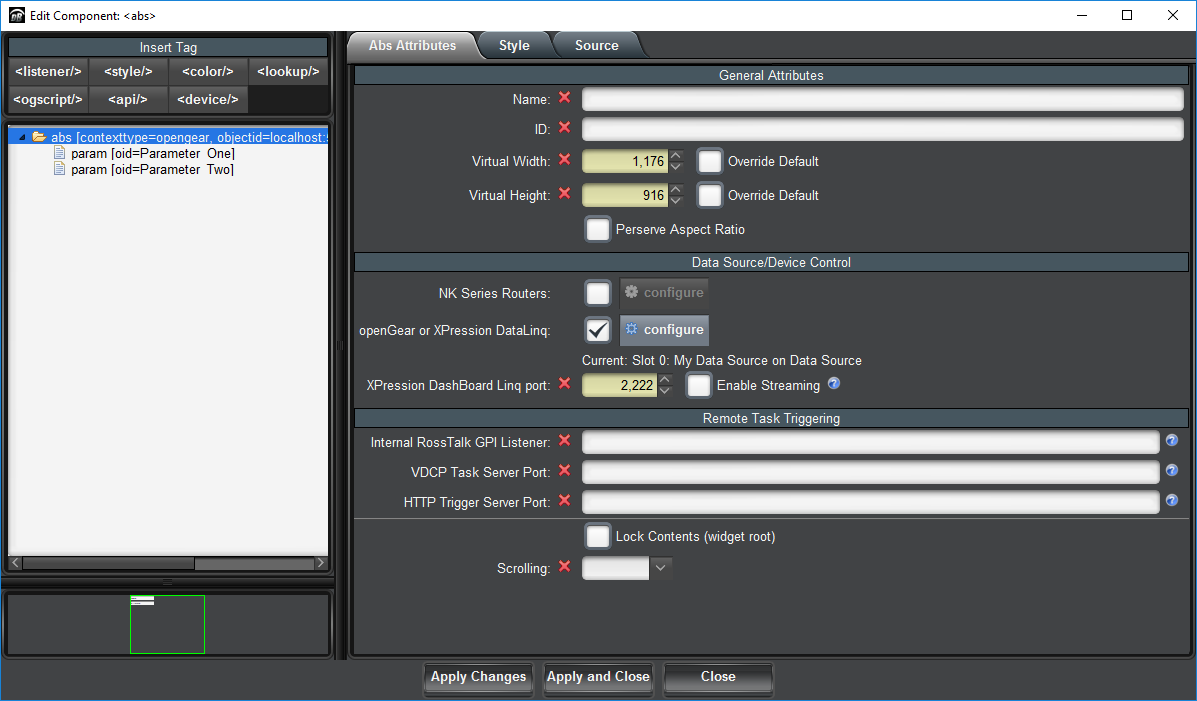Click the tree scrollbar right arrow
The height and width of the screenshot is (701, 1197).
321,564
